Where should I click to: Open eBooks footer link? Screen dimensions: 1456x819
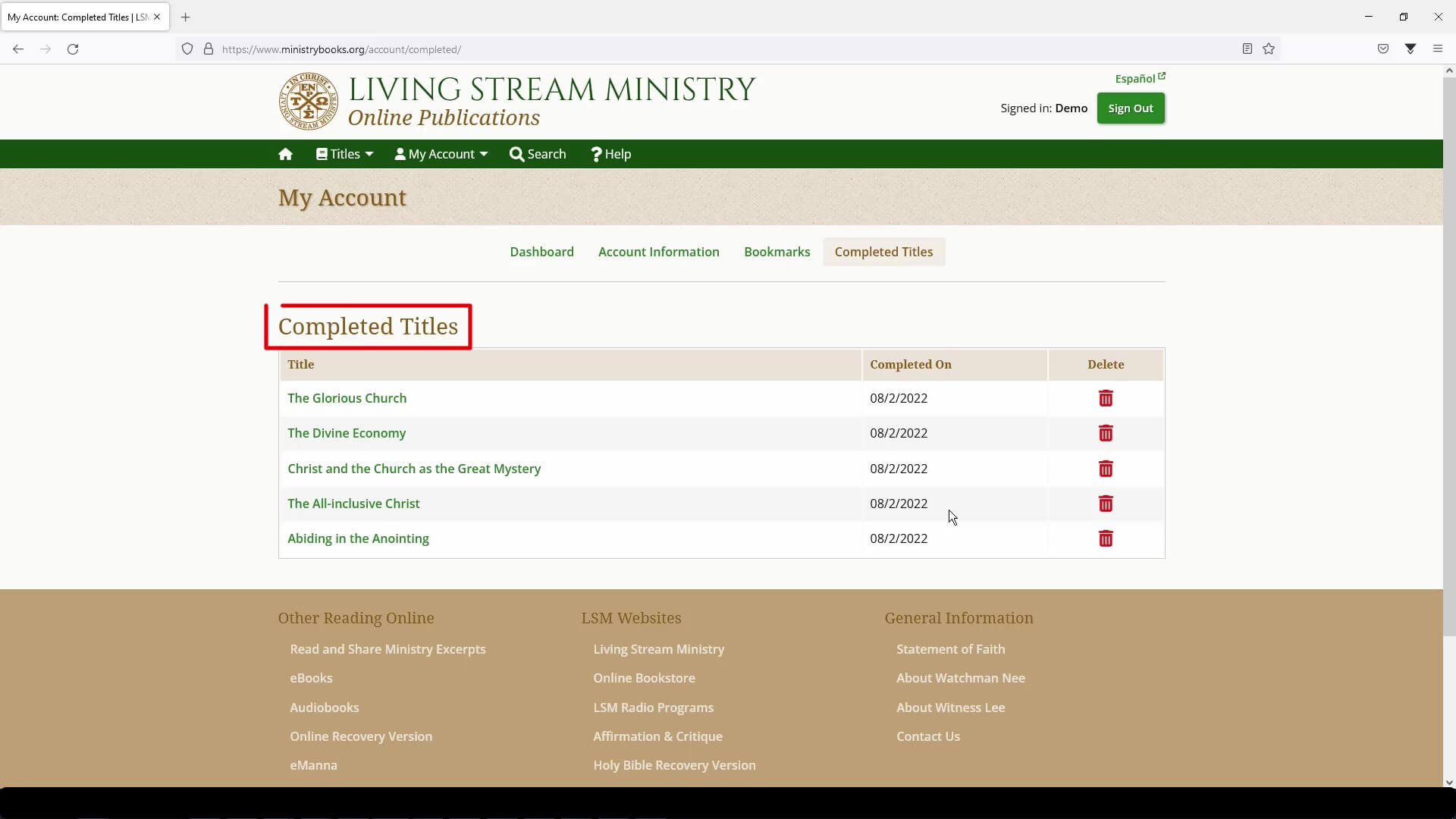pos(311,678)
